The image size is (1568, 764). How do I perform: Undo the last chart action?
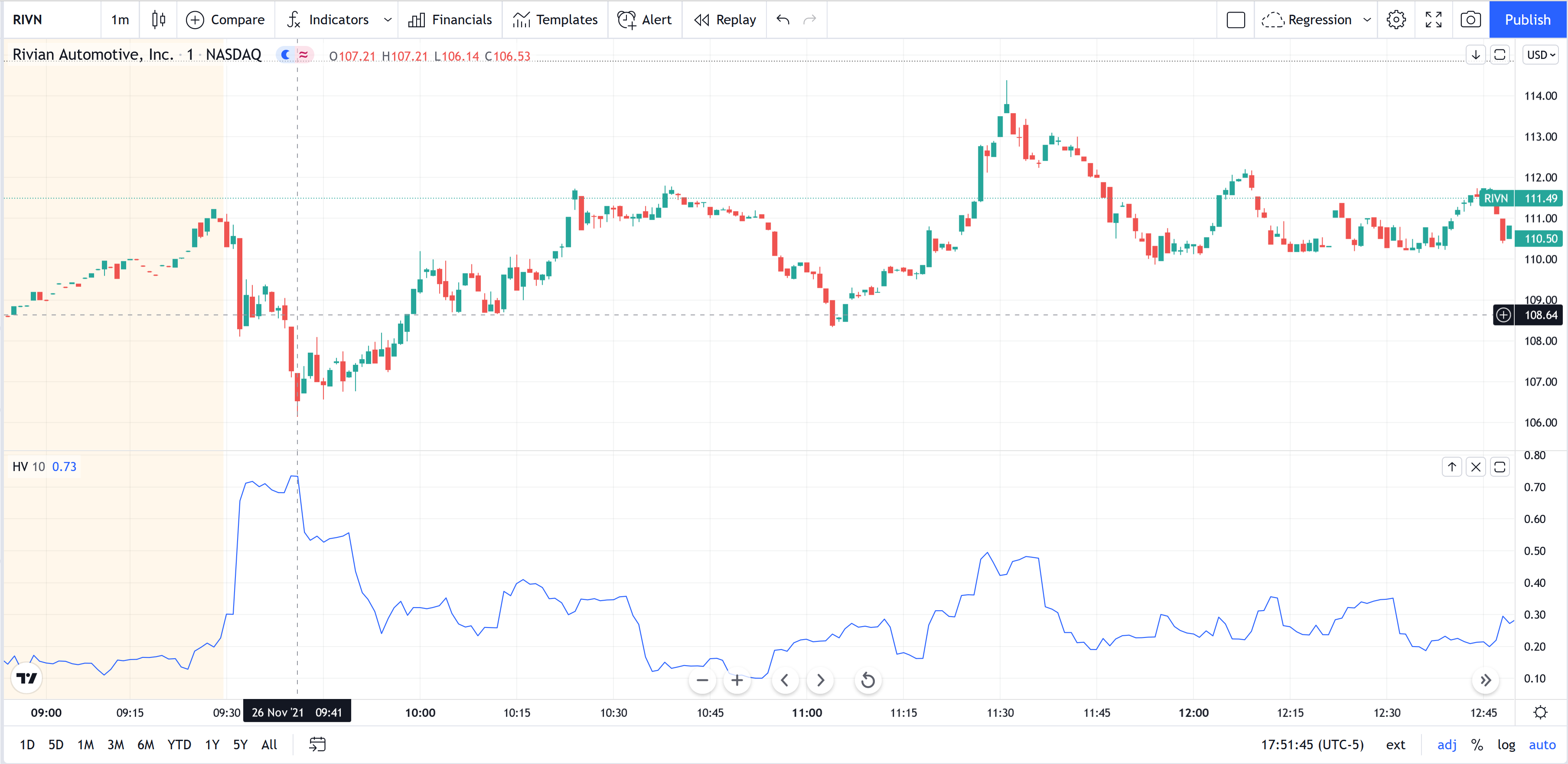[783, 20]
